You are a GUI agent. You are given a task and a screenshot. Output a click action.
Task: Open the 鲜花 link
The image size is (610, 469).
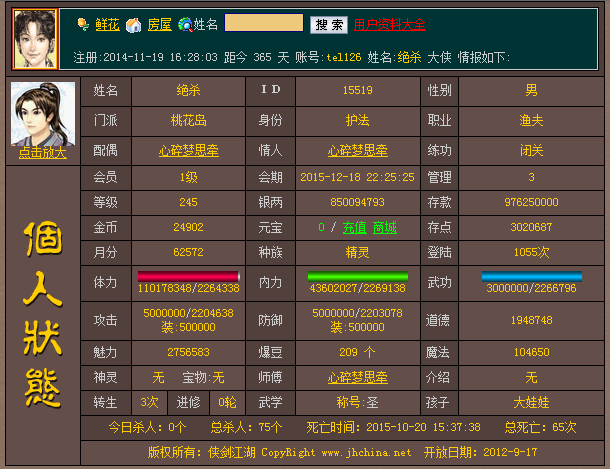[107, 24]
